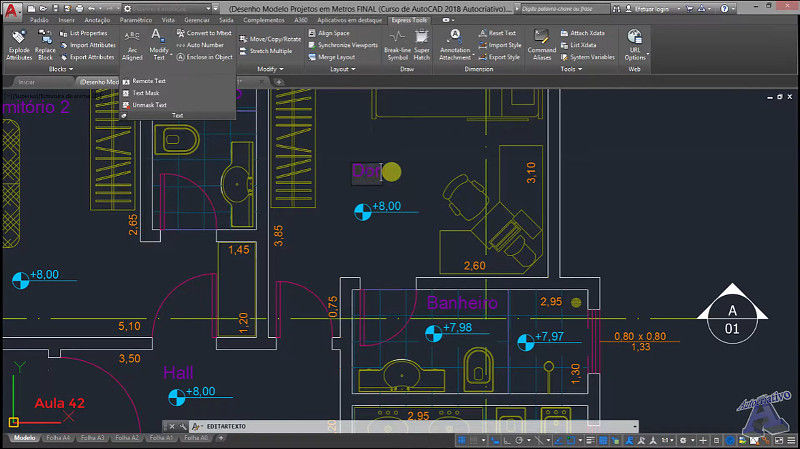This screenshot has height=449, width=800.
Task: Run the Align Space command
Action: point(329,33)
